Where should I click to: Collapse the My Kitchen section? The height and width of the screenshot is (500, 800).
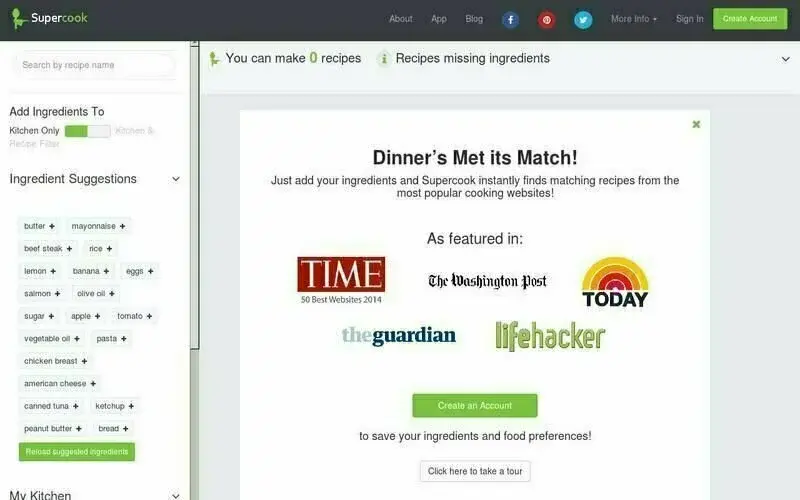(176, 495)
